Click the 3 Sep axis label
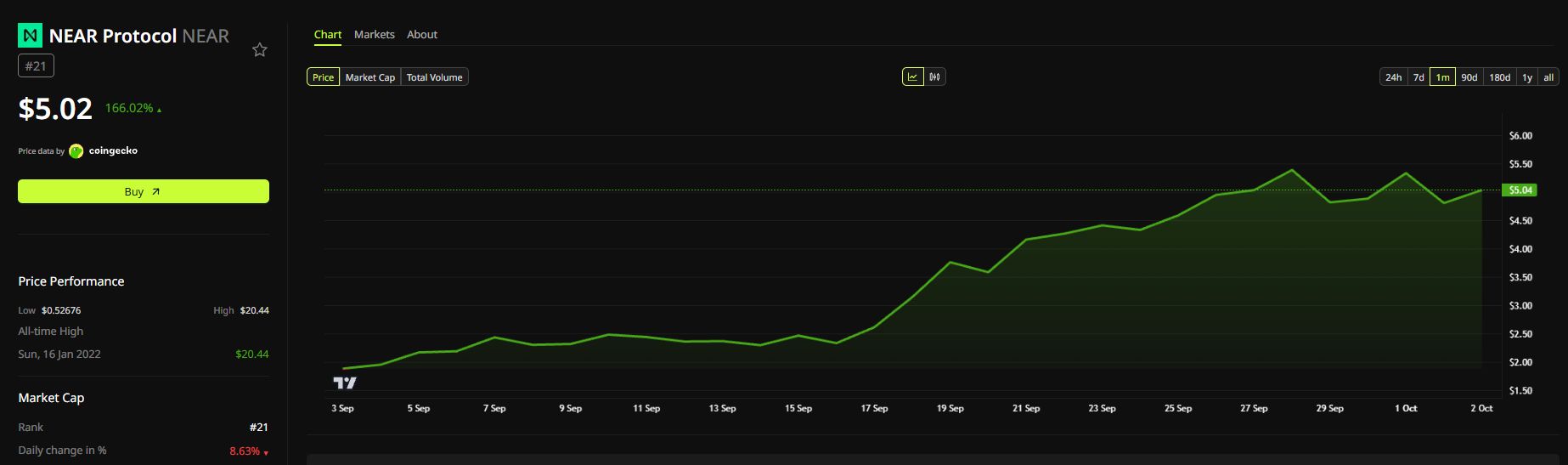The width and height of the screenshot is (1568, 465). (x=342, y=409)
